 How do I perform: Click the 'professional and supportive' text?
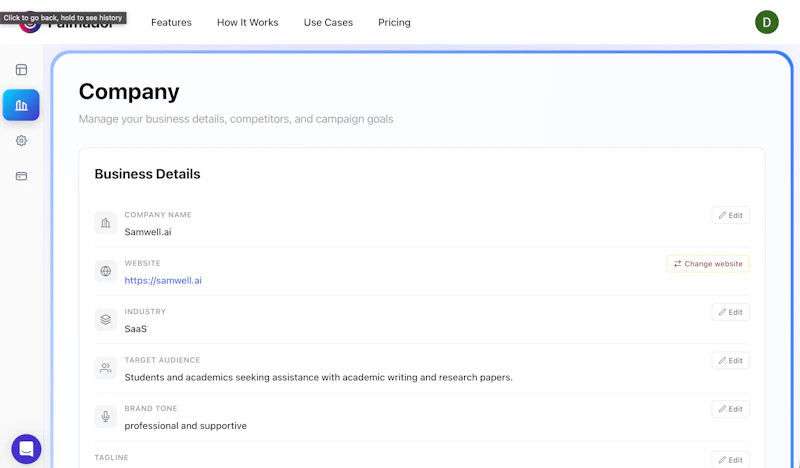pos(186,426)
